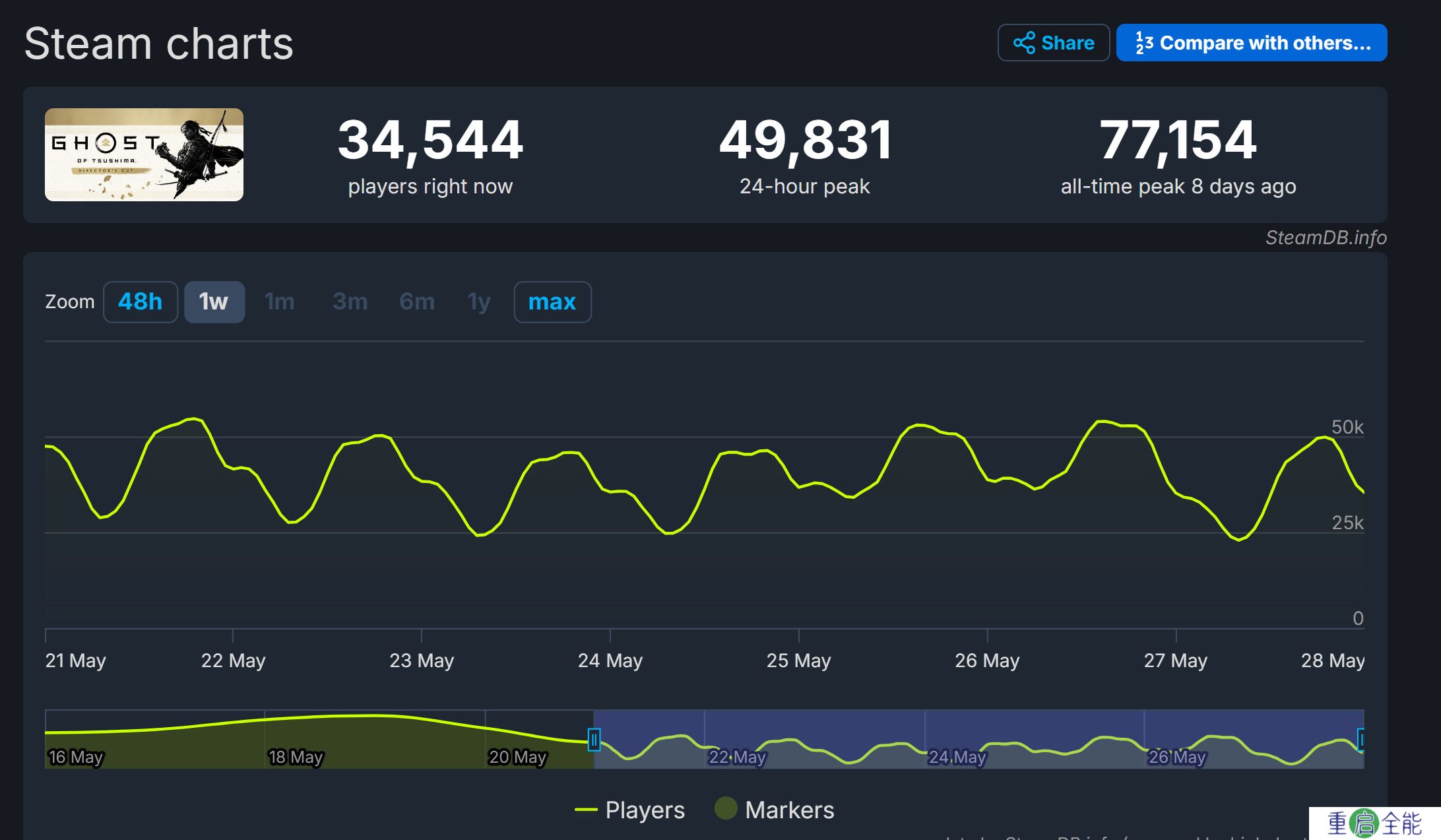Viewport: 1441px width, 840px height.
Task: Click the 23 May axis label
Action: click(422, 661)
